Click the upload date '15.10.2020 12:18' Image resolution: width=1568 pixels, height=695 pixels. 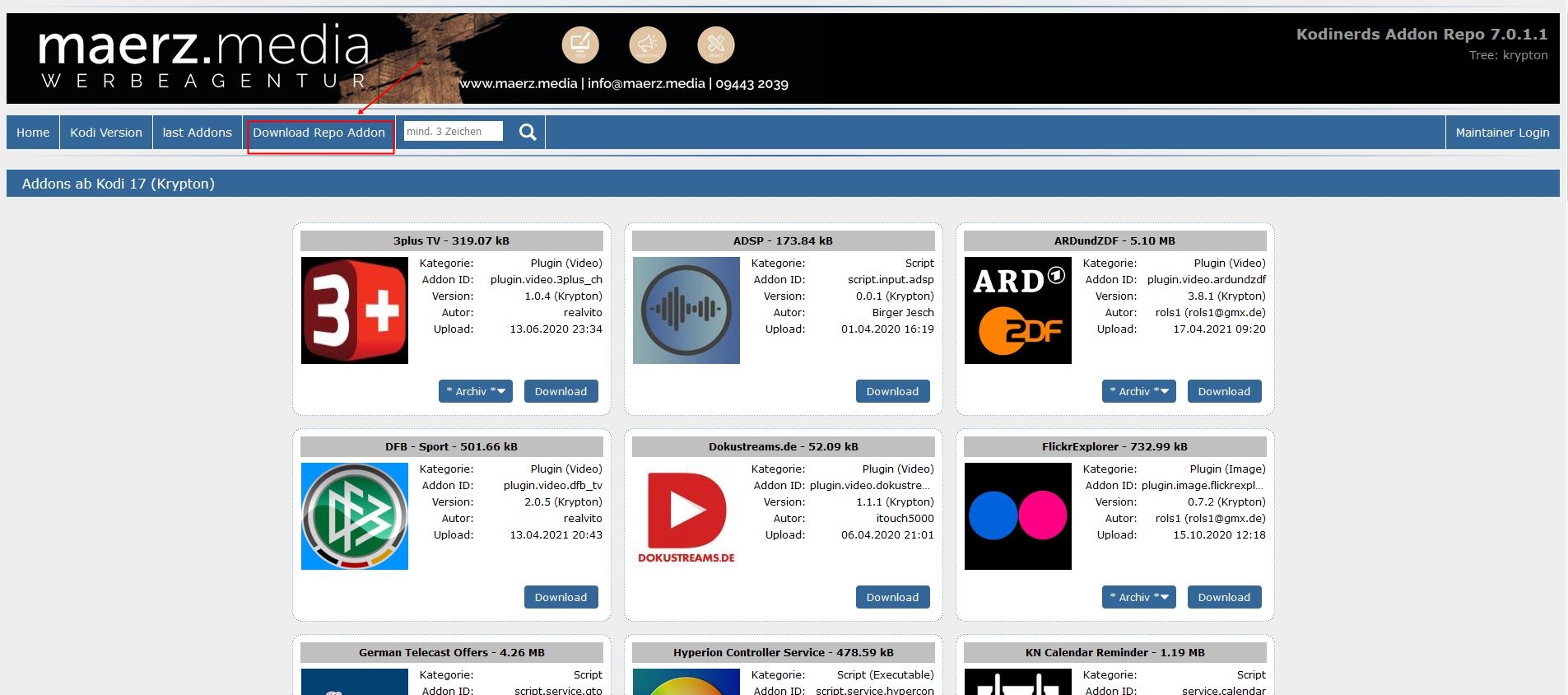[x=1219, y=534]
